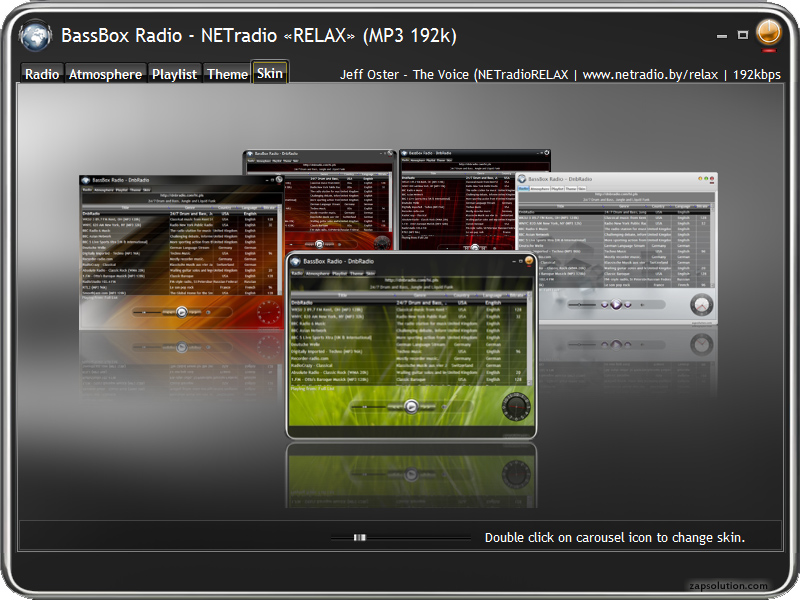800x600 pixels.
Task: Minimize the BassBox Radio window
Action: (721, 36)
